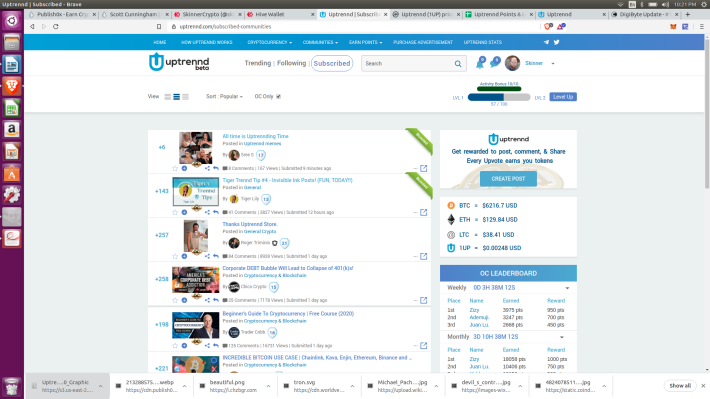Click the Brave Rewards triangle icon

561,27
